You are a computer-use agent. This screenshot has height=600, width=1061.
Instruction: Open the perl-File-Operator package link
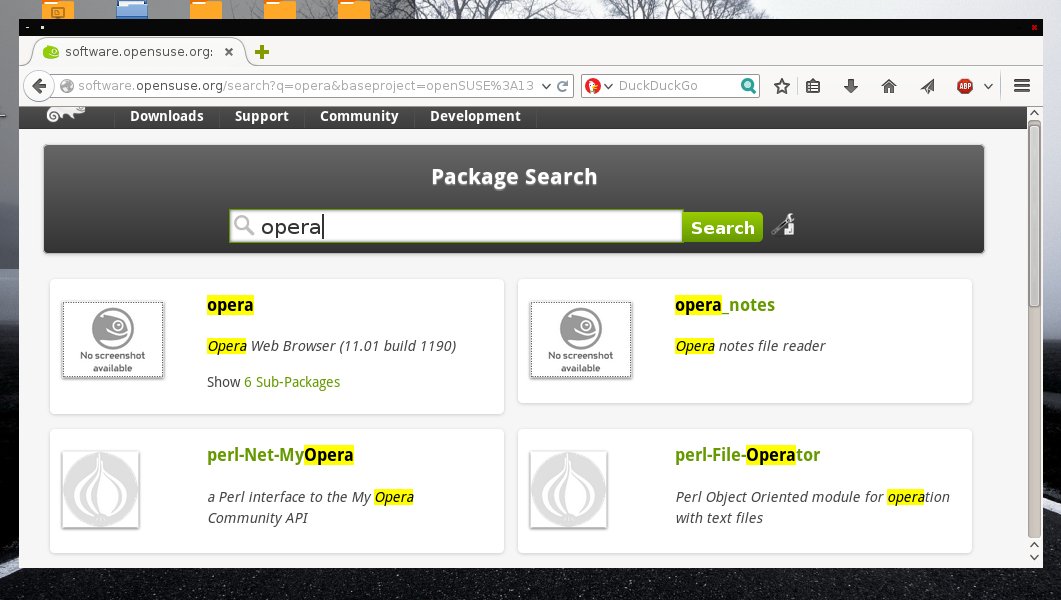tap(748, 455)
